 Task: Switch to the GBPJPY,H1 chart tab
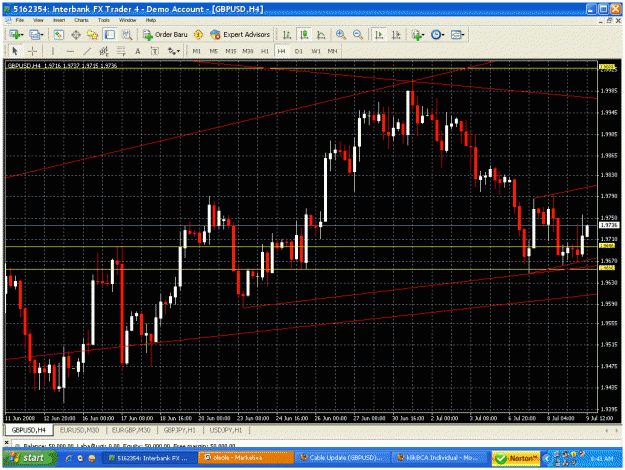[180, 430]
